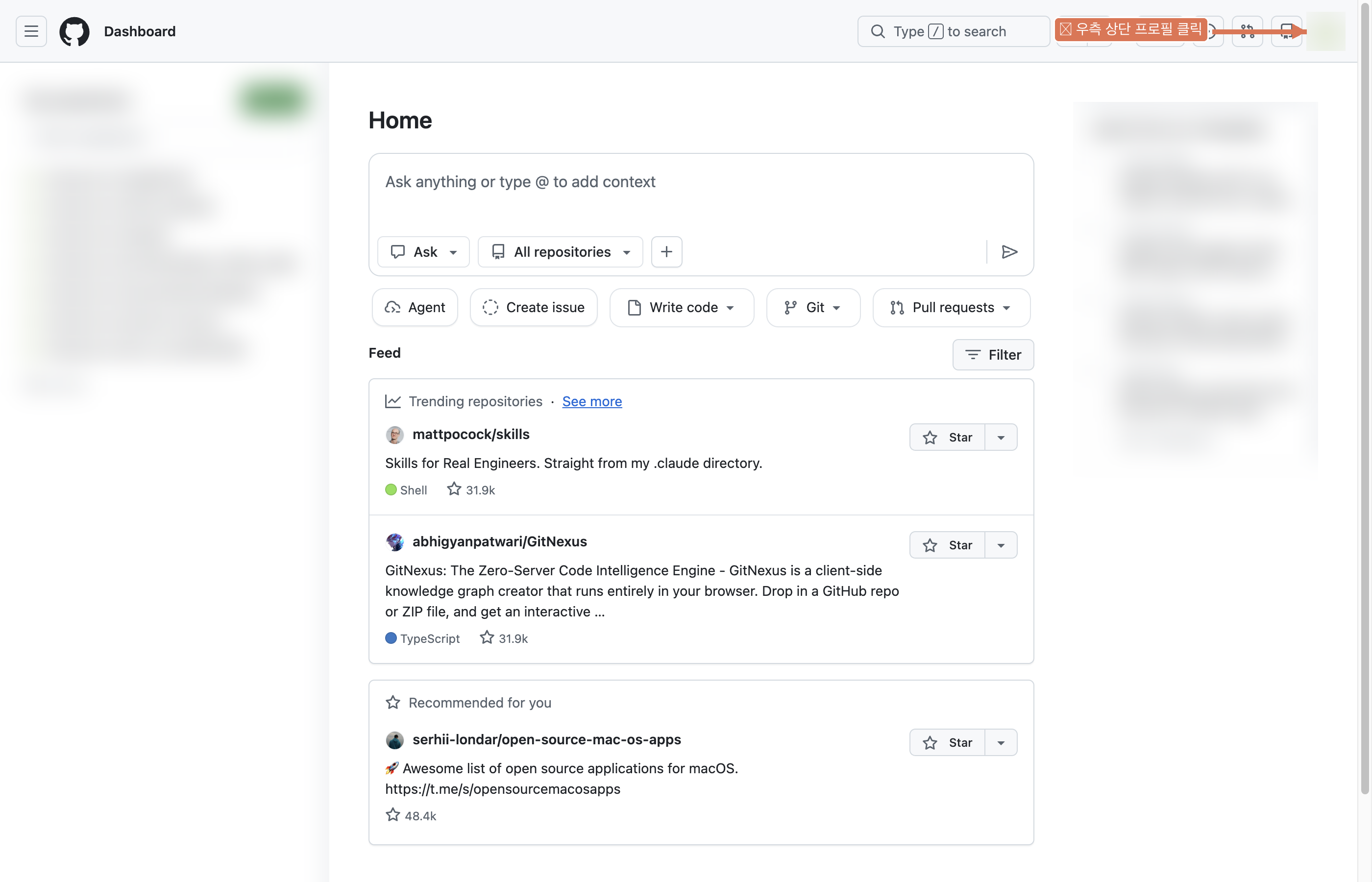Open the profile avatar menu in the header

coord(1325,31)
